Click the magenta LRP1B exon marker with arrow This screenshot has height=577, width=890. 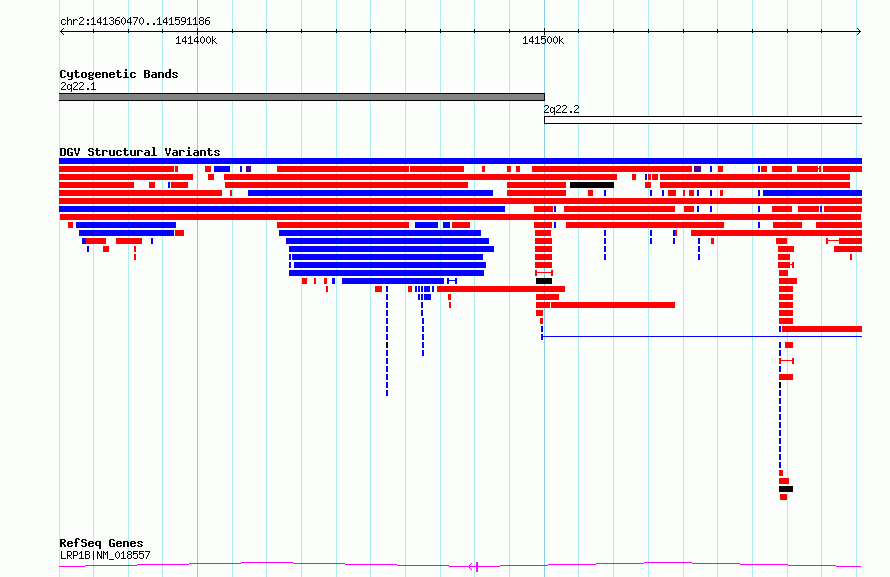click(x=474, y=566)
